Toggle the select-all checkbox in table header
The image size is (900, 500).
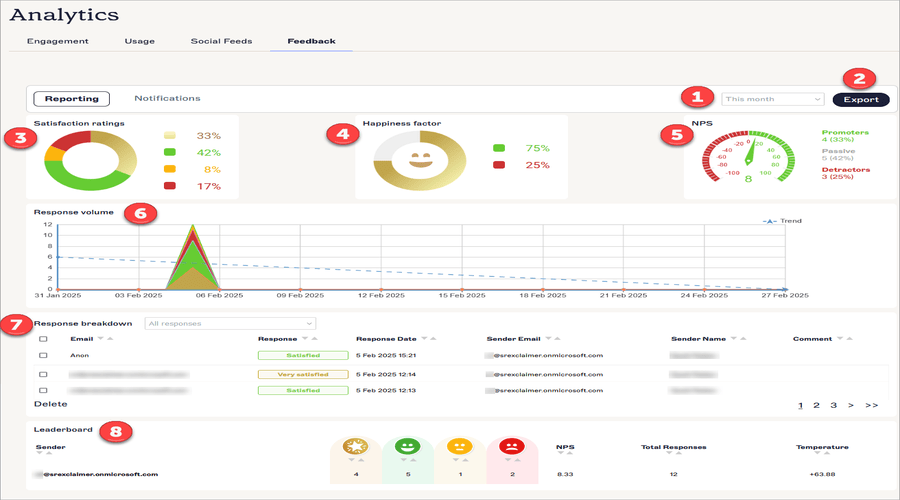(x=43, y=339)
